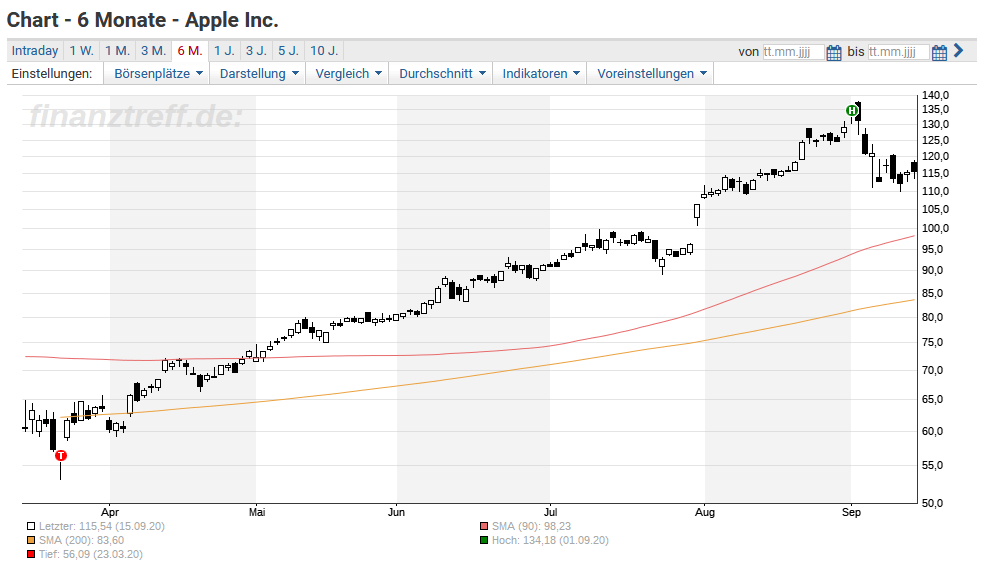Click the 'Jun' x-axis label
Screen dimensions: 989x565
pos(396,512)
